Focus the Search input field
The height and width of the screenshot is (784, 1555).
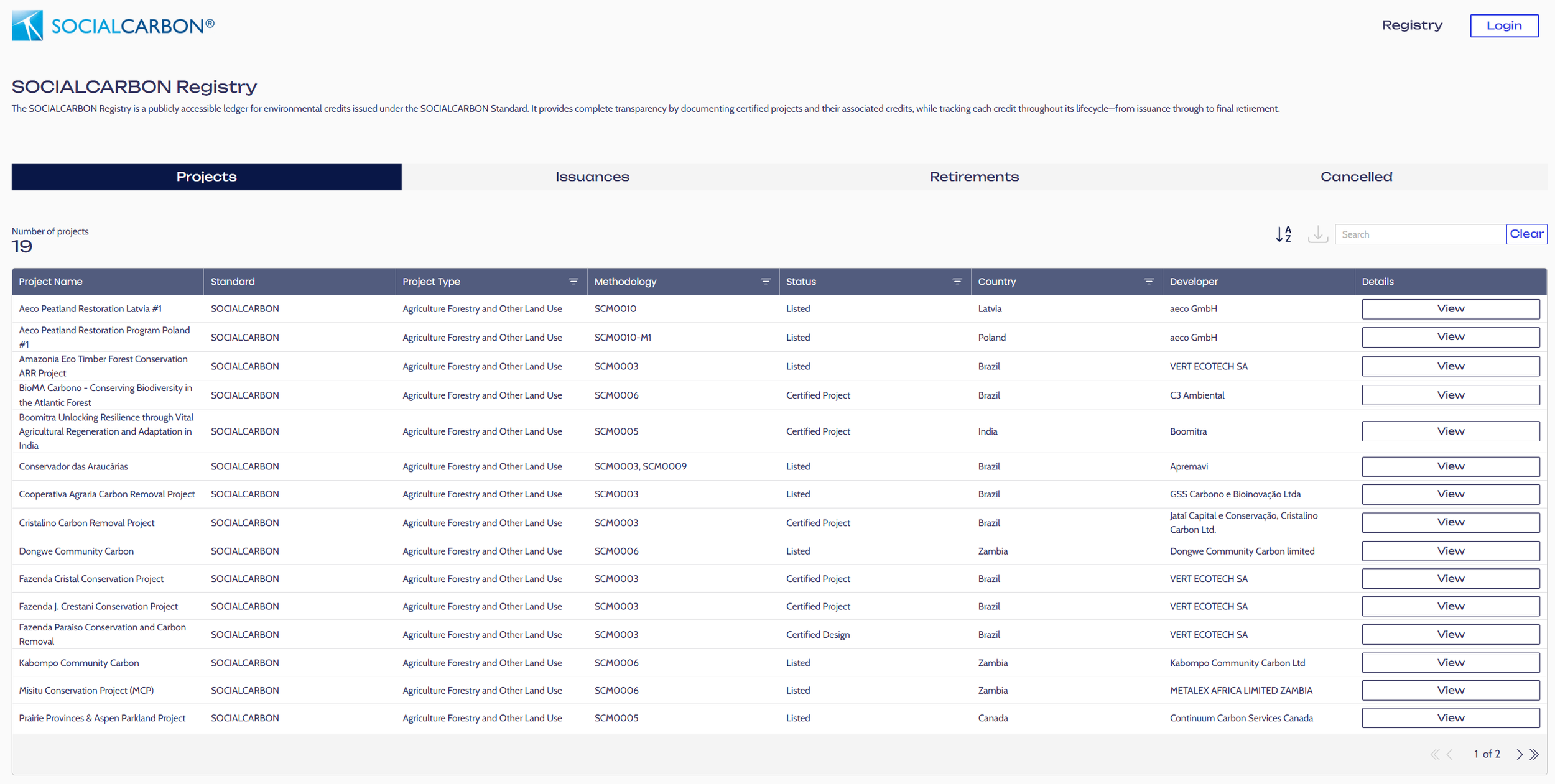point(1420,234)
